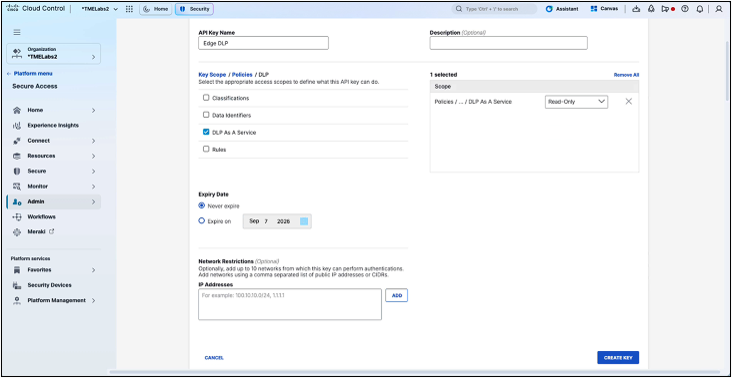
Task: Expand the Organization TMELabs2 selector
Action: pyautogui.click(x=54, y=54)
